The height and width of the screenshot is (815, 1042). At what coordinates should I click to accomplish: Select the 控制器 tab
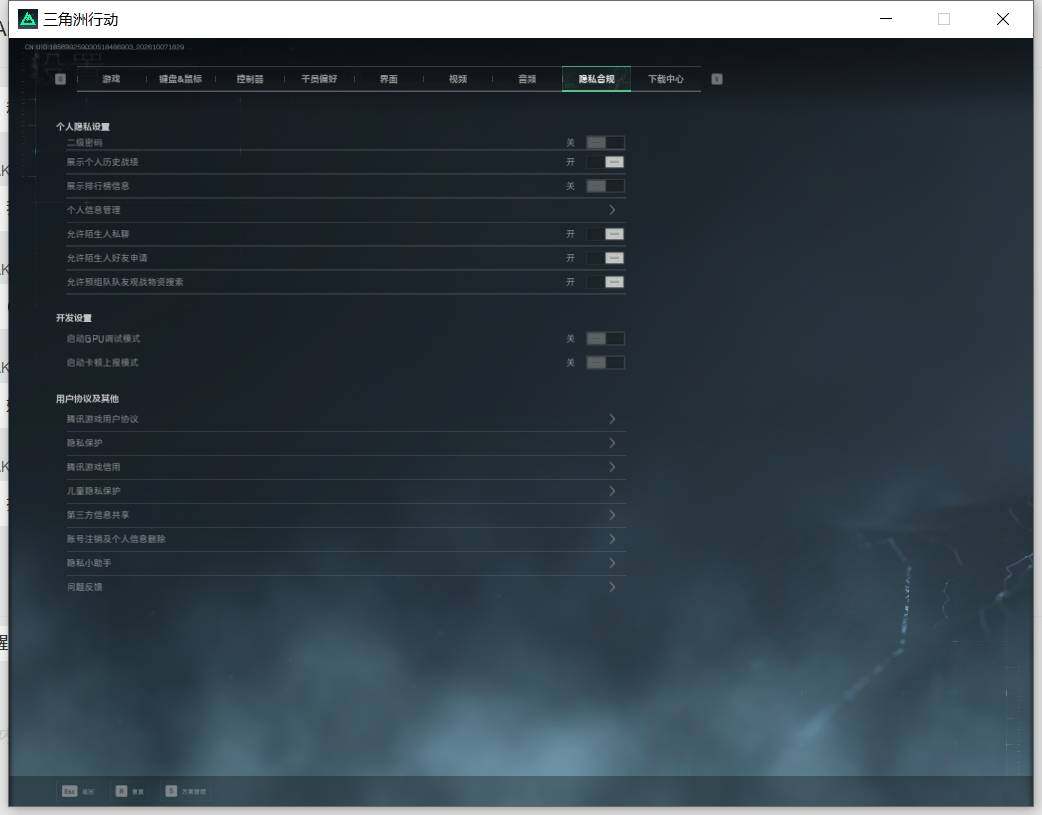point(250,79)
